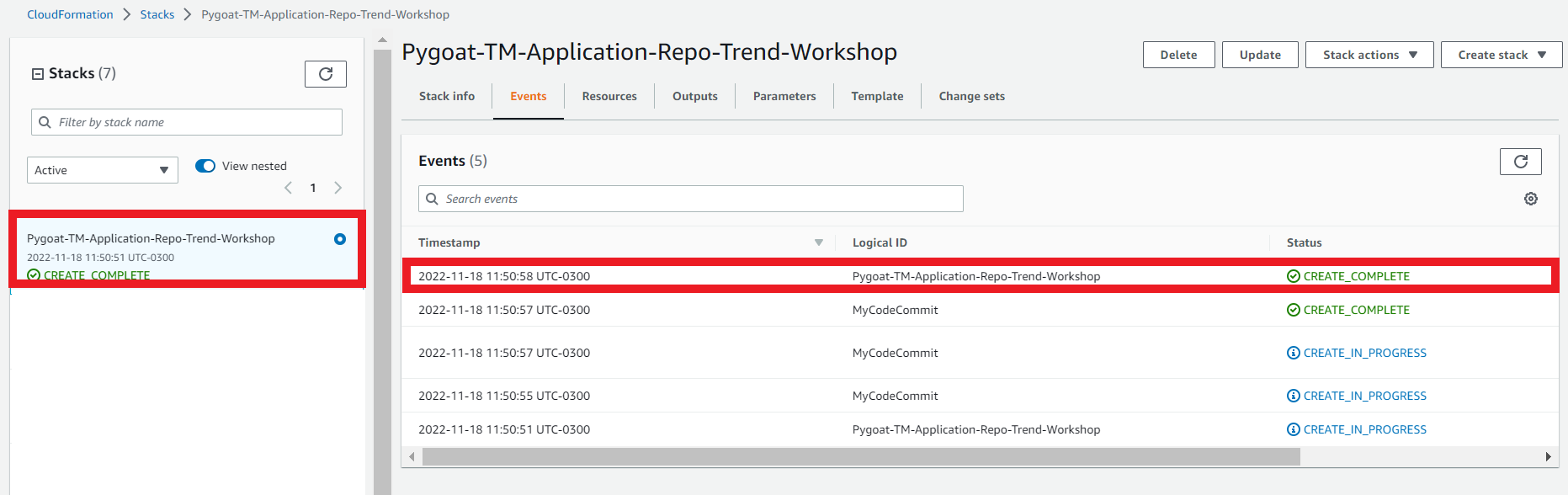Toggle the View nested switch
Image resolution: width=1568 pixels, height=495 pixels.
tap(205, 166)
